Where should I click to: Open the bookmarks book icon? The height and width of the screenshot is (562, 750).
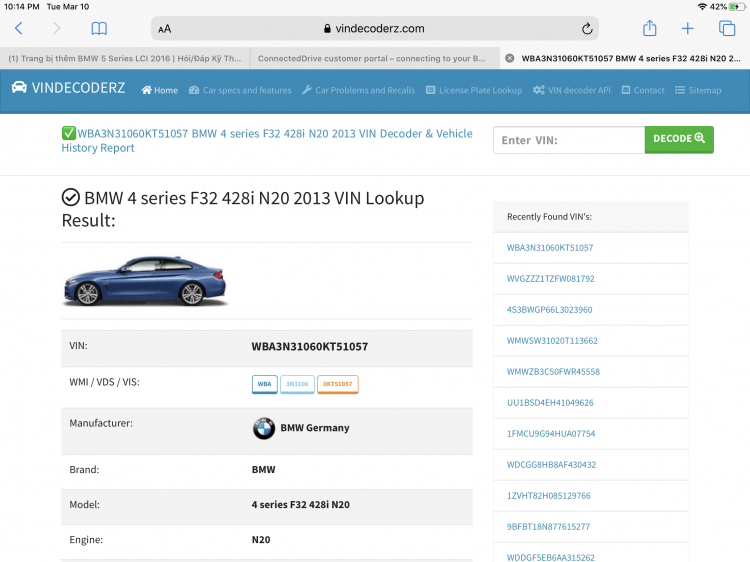pyautogui.click(x=99, y=28)
